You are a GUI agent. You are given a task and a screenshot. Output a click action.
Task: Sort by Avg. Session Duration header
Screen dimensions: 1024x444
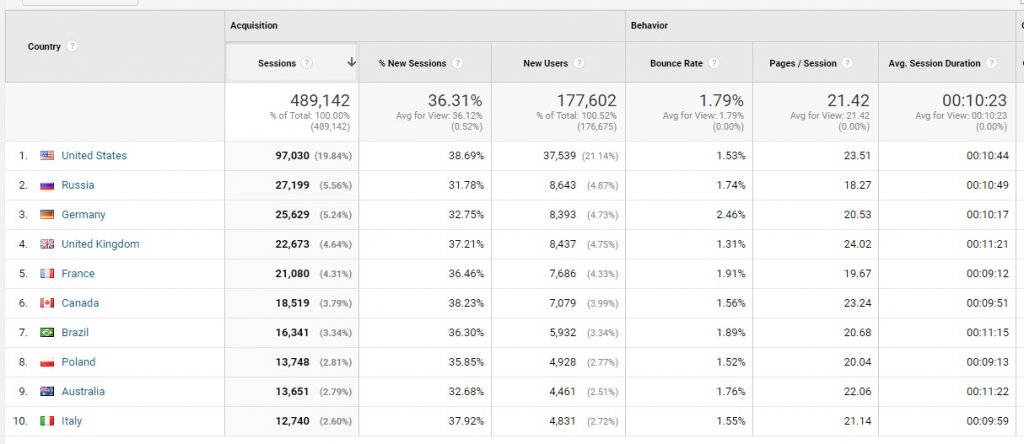[x=934, y=63]
